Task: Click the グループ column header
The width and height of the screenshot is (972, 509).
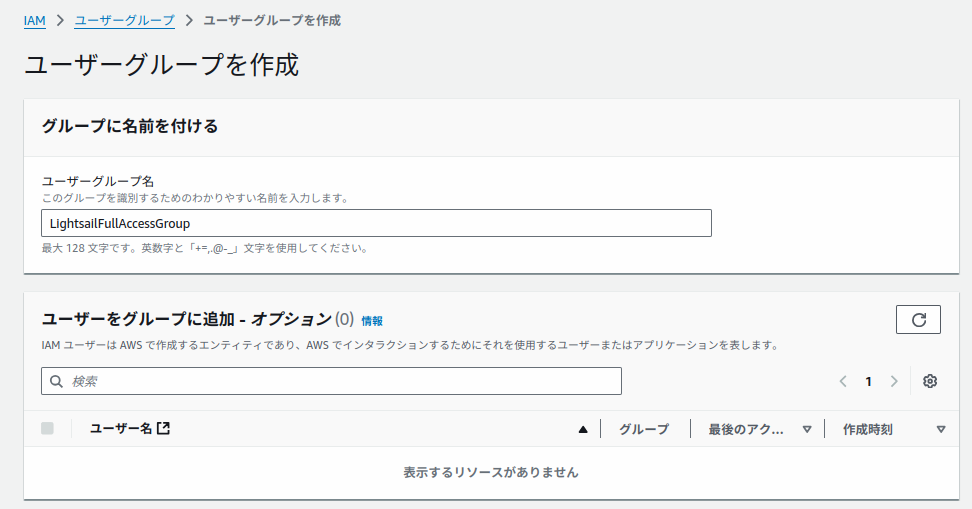Action: coord(644,429)
